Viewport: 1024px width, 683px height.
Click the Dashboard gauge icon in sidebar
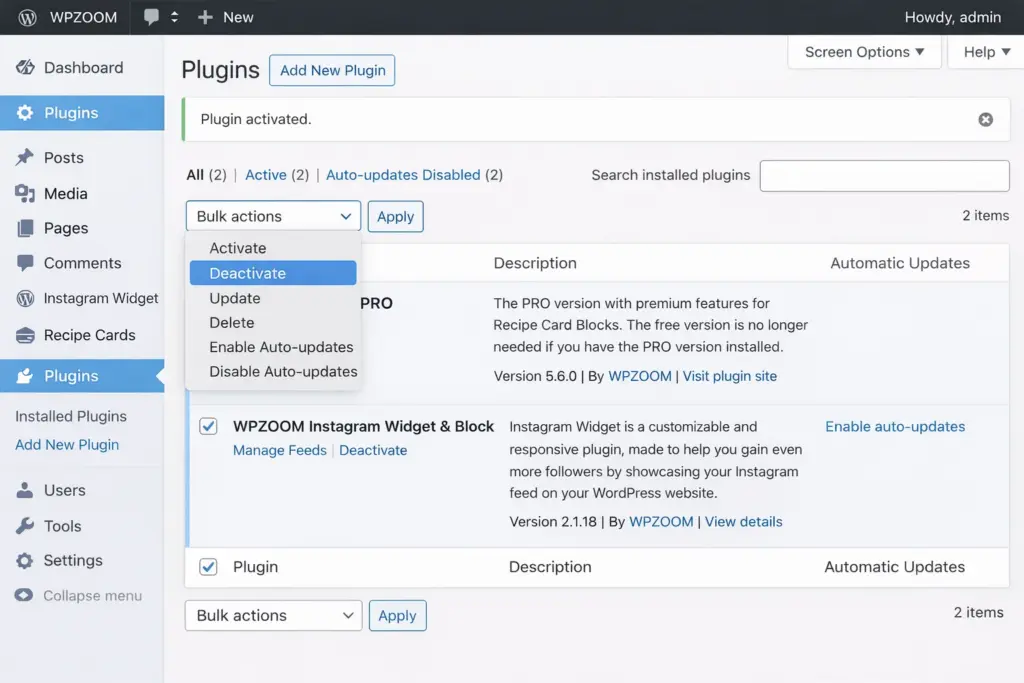coord(25,68)
